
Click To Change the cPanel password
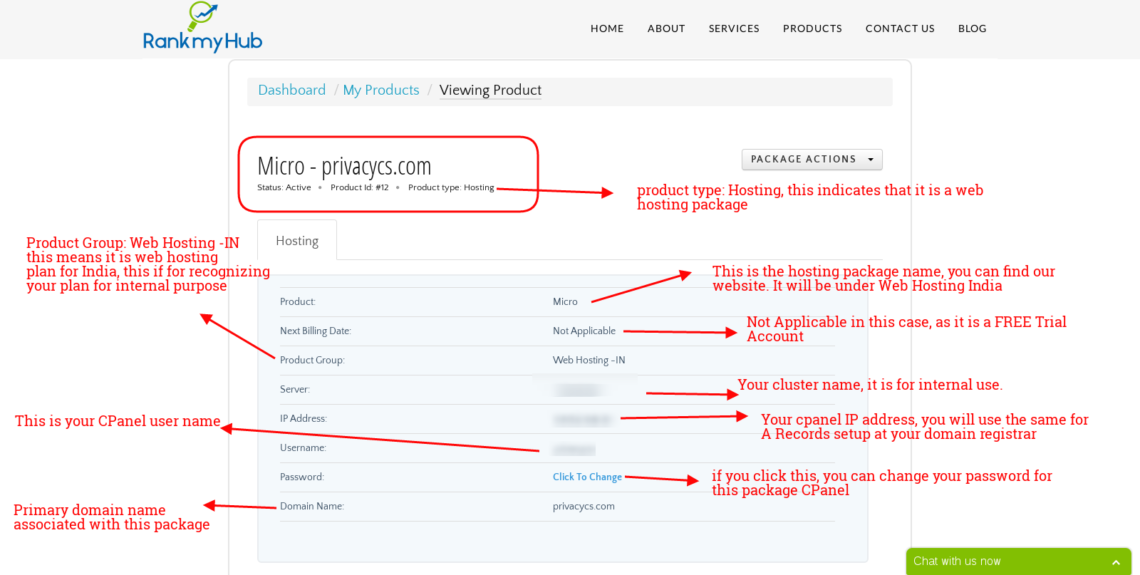pos(587,477)
